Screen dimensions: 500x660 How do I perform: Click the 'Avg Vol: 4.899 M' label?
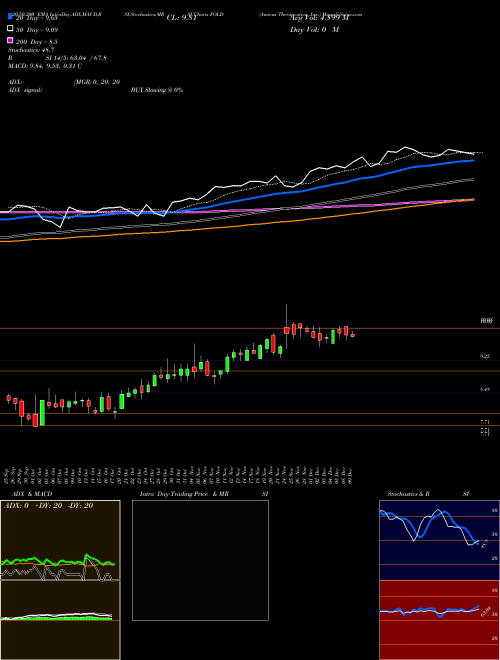pyautogui.click(x=319, y=18)
